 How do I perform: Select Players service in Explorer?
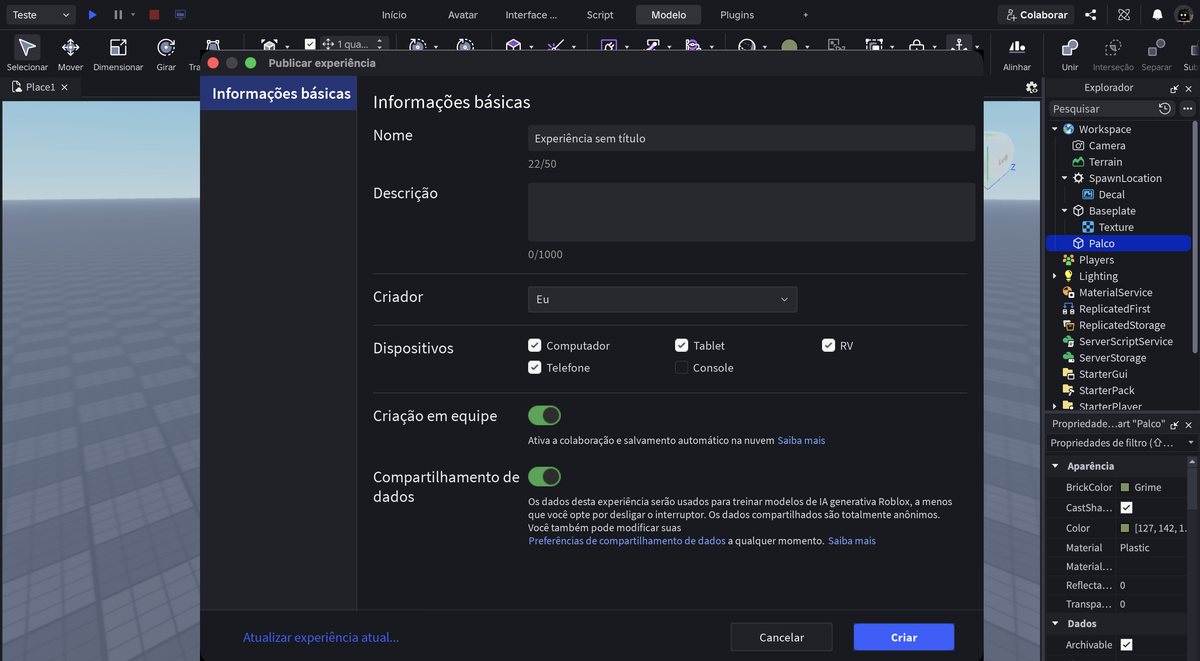pyautogui.click(x=1096, y=260)
